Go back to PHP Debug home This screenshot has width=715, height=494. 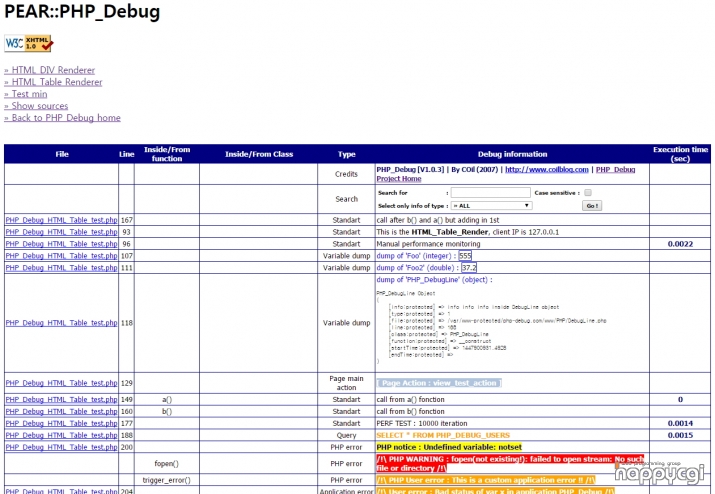coord(62,118)
